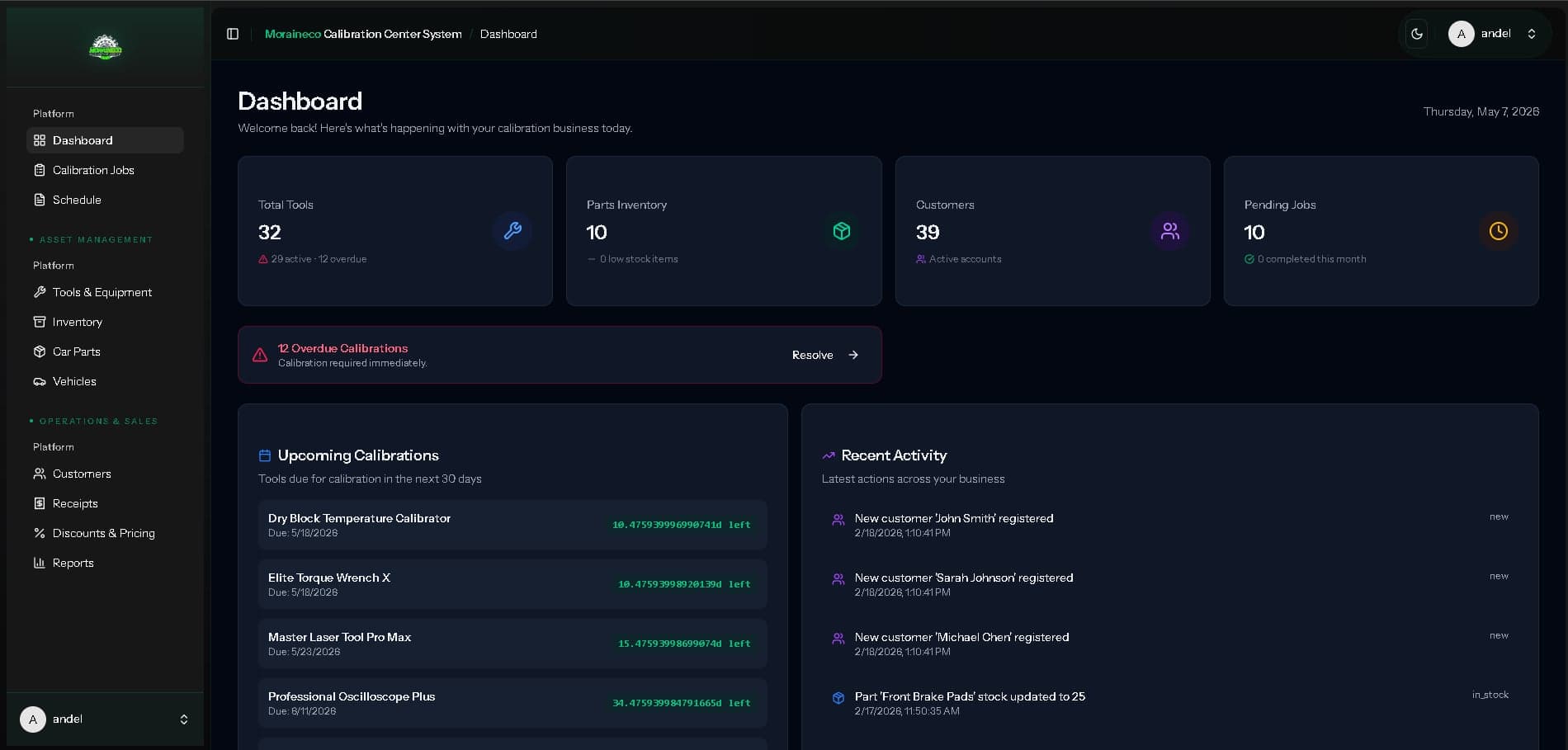
Task: Click the warning triangle in overdue alert
Action: 260,355
